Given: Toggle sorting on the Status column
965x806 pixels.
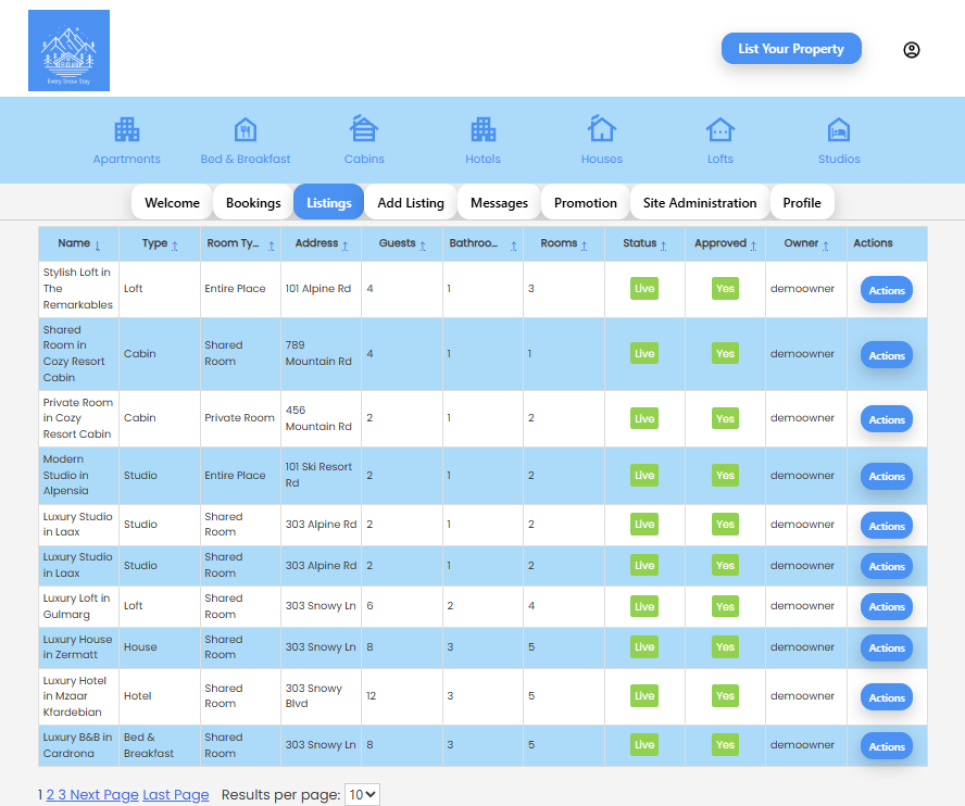Looking at the screenshot, I should point(644,243).
